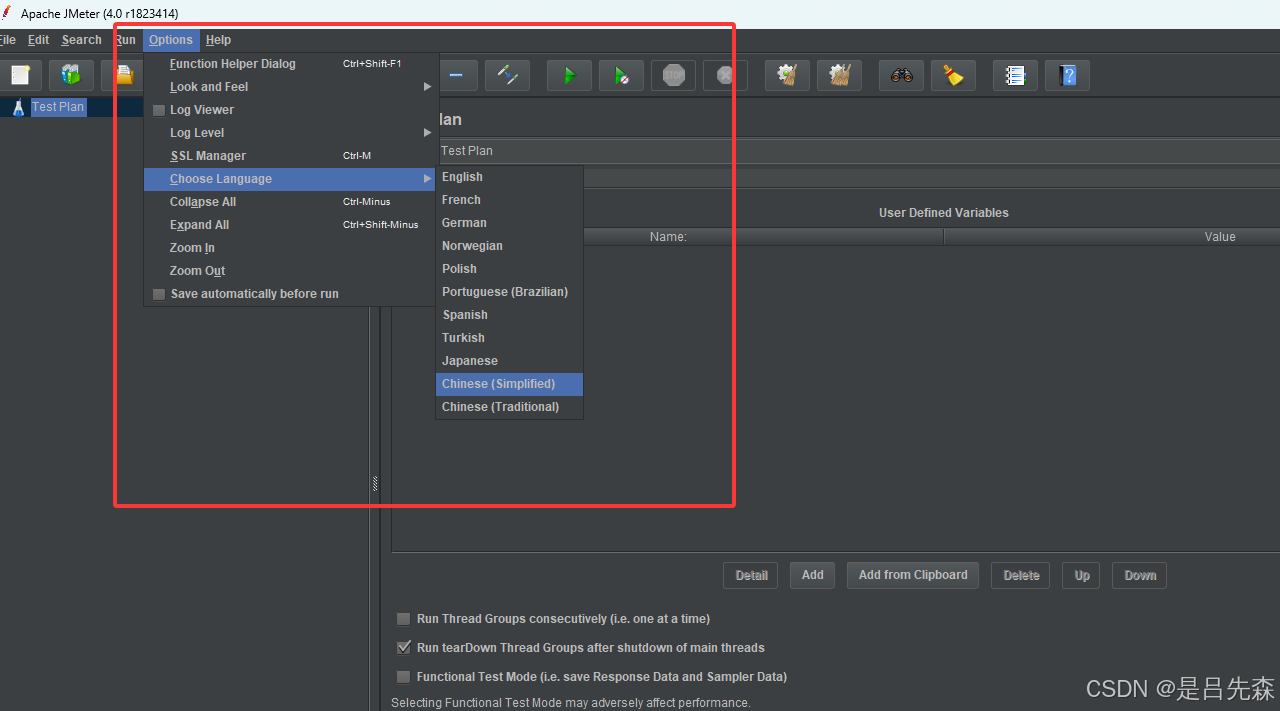Image resolution: width=1280 pixels, height=711 pixels.
Task: Click the Add button
Action: (x=813, y=575)
